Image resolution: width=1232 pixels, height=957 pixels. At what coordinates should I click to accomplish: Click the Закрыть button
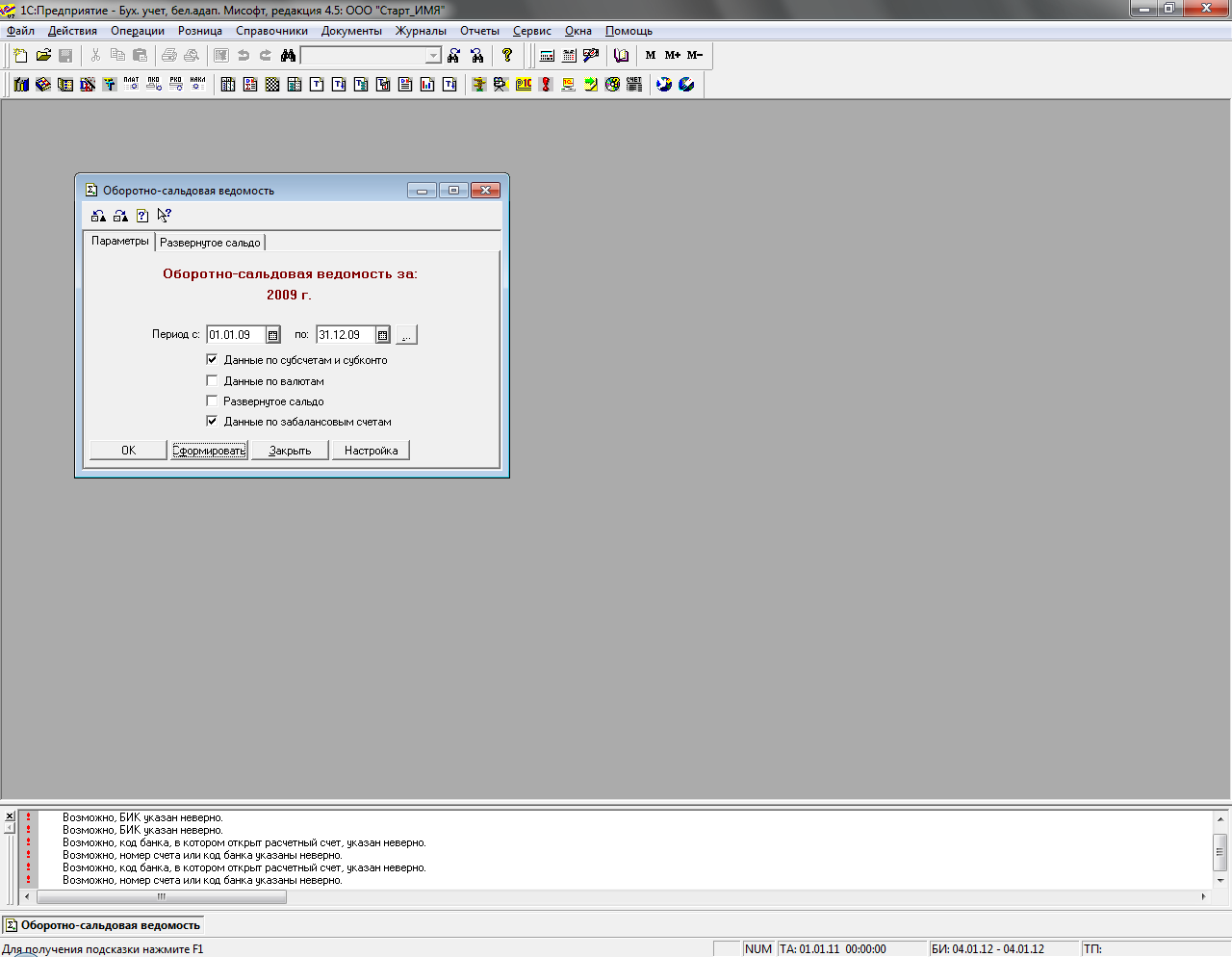point(290,451)
